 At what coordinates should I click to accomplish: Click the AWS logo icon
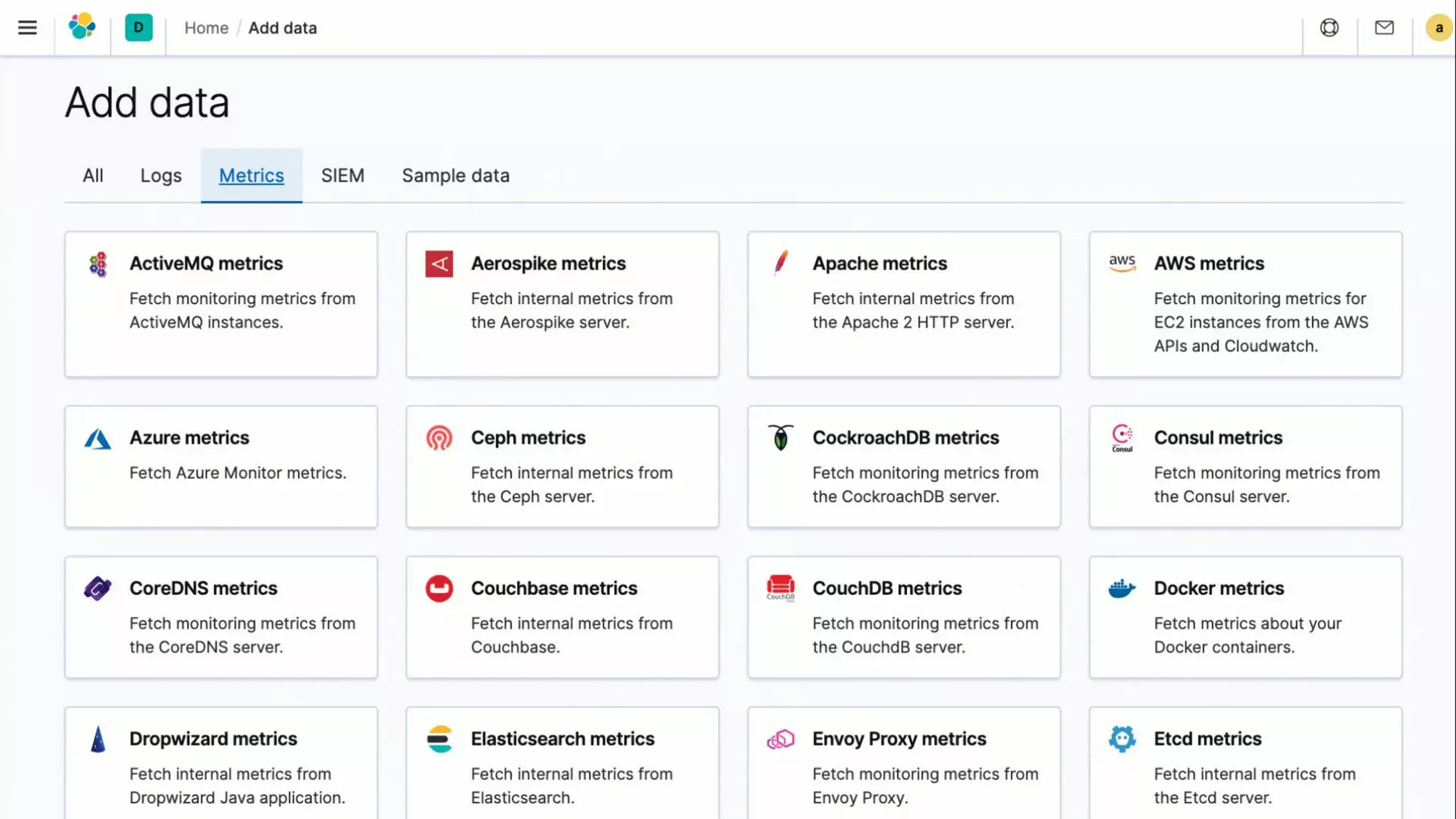point(1122,263)
